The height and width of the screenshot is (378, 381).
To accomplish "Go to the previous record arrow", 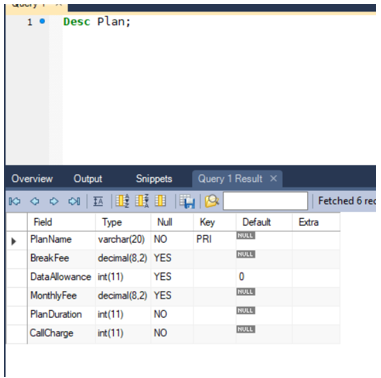I will click(x=35, y=201).
